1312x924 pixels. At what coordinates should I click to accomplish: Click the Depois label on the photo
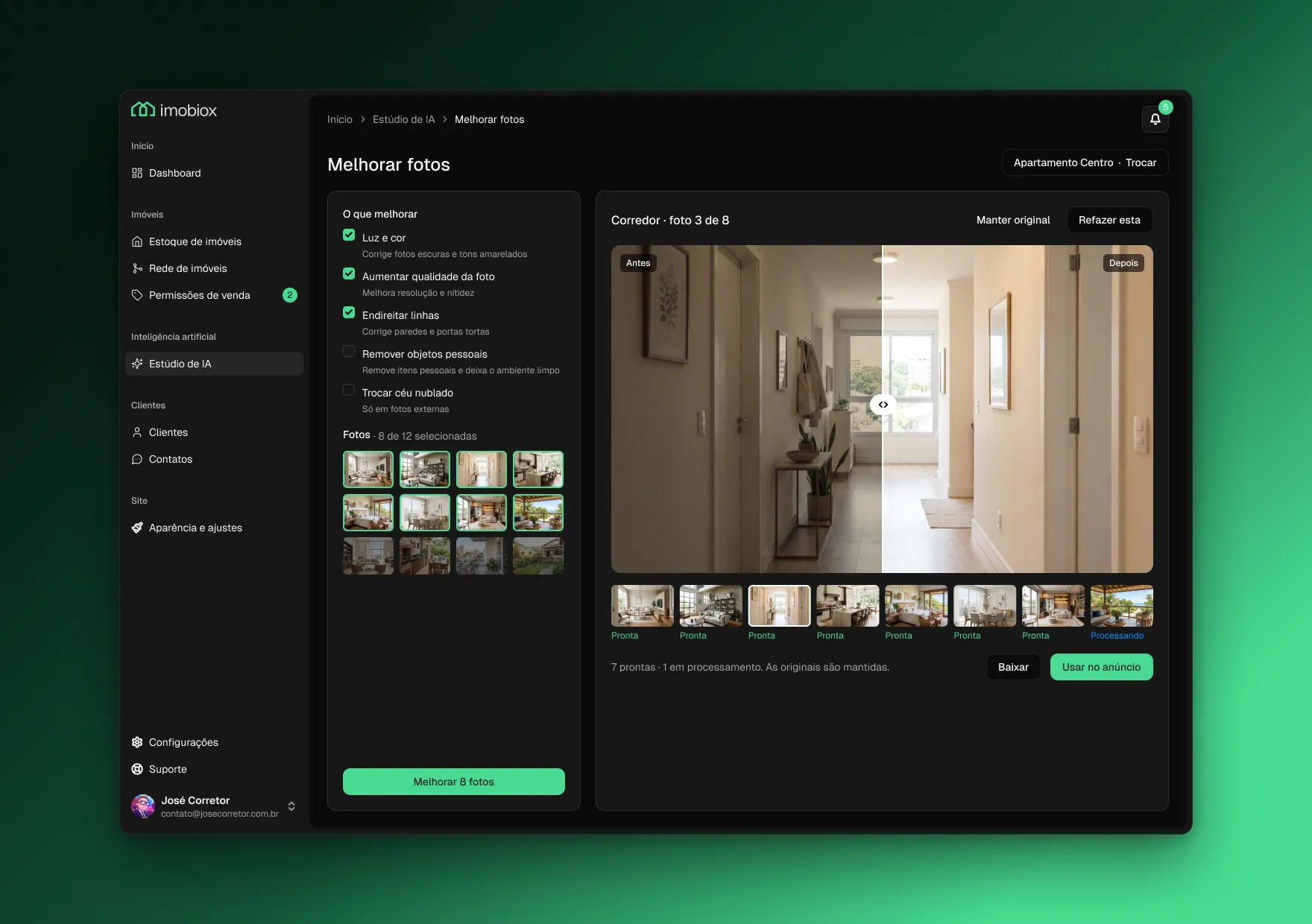1123,263
